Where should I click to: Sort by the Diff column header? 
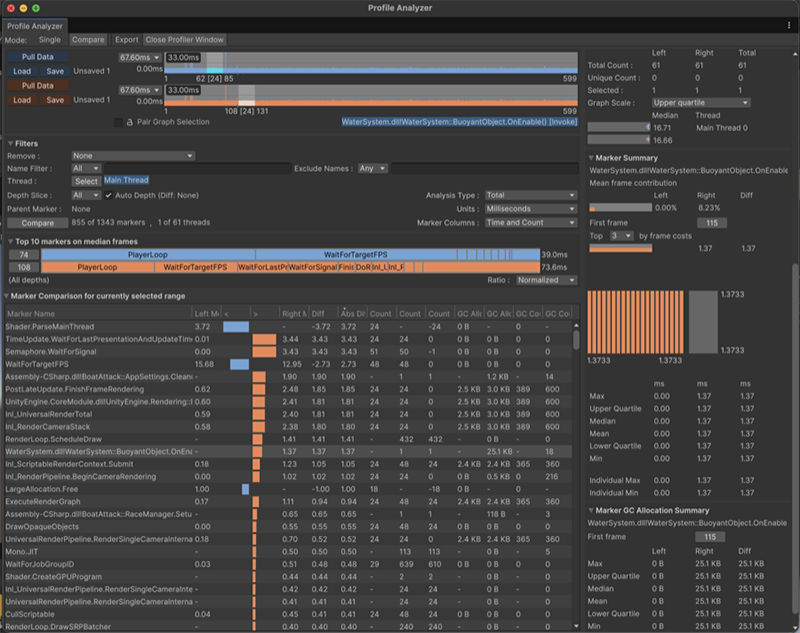[x=323, y=314]
